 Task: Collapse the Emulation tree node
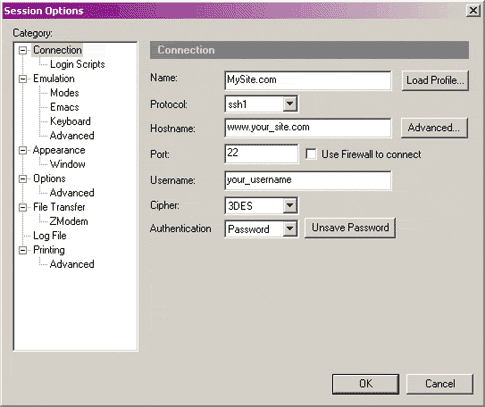point(23,79)
